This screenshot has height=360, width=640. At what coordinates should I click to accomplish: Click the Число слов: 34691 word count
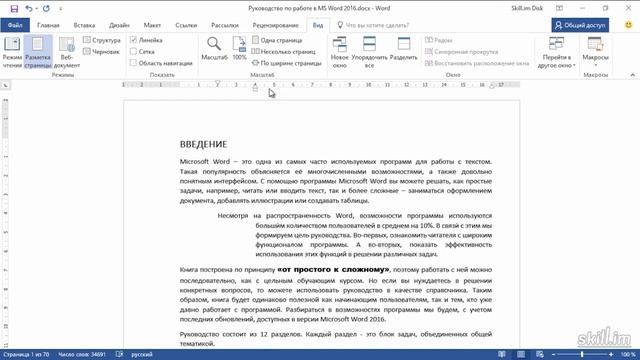tap(82, 355)
